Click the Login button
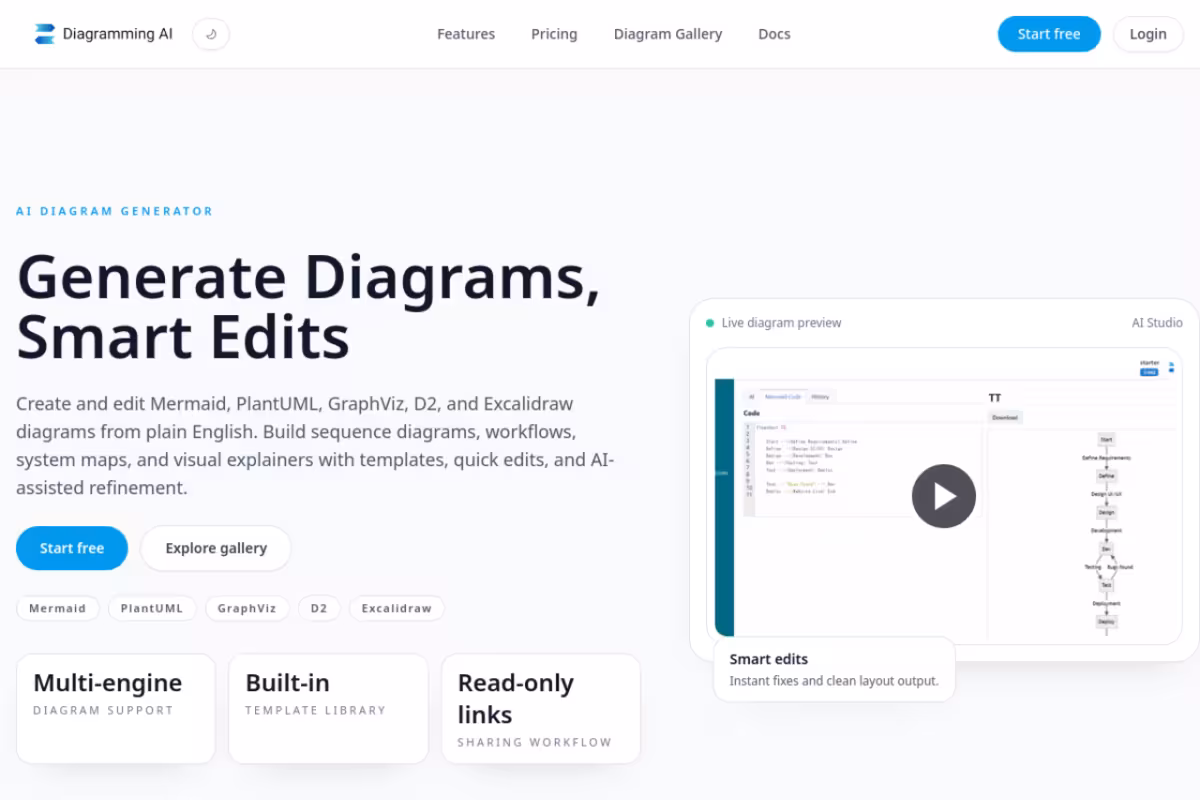This screenshot has height=800, width=1200. pos(1148,34)
